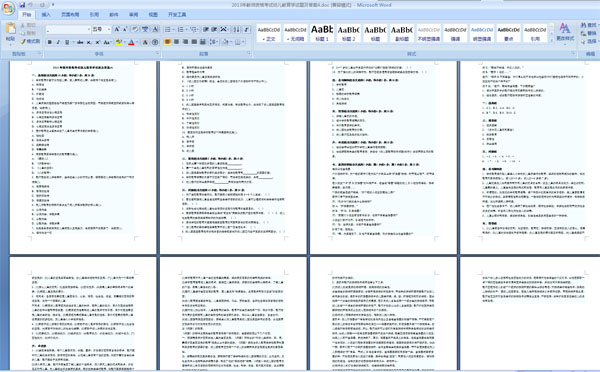Save the document from quick access toolbar
This screenshot has height=372, width=600.
[22, 5]
